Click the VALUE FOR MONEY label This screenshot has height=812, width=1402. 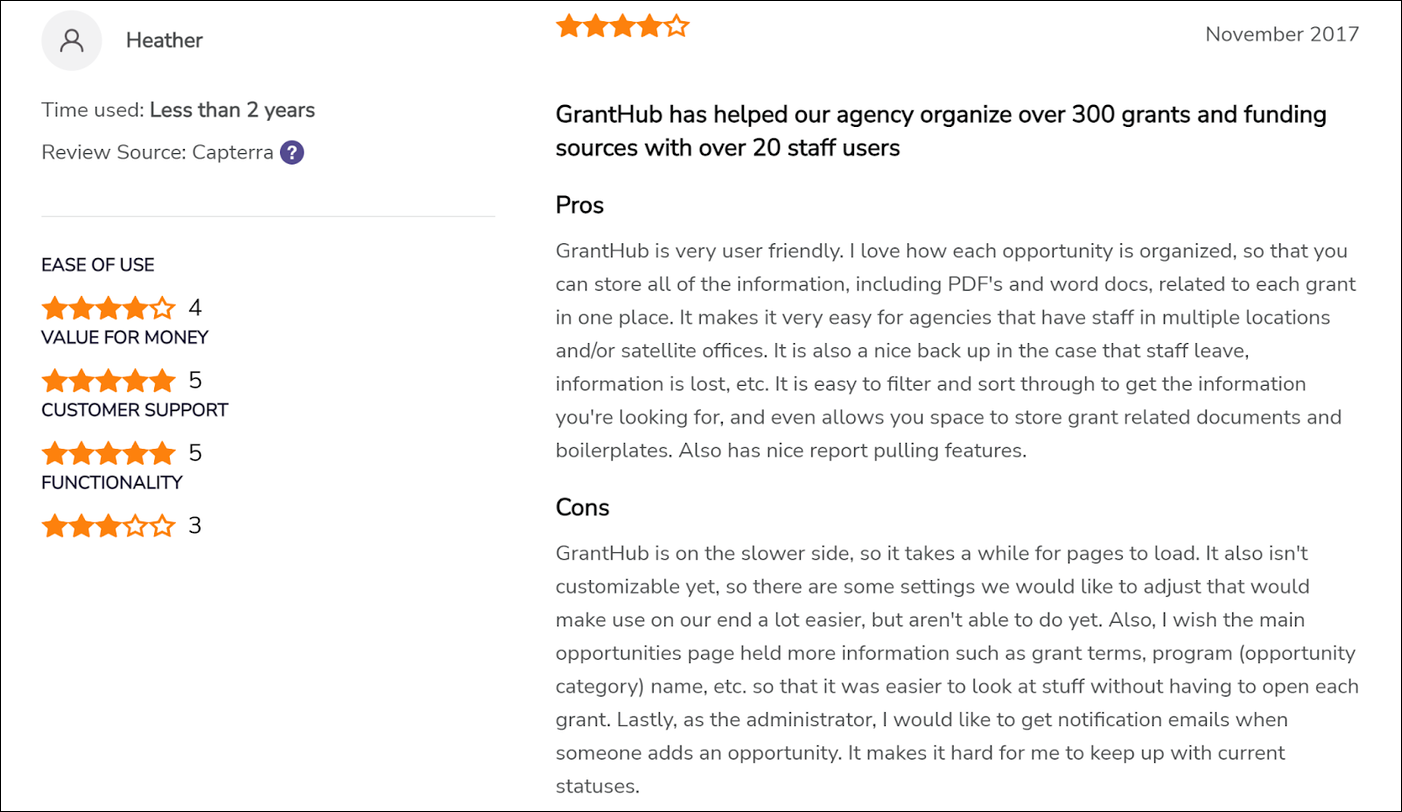(125, 337)
